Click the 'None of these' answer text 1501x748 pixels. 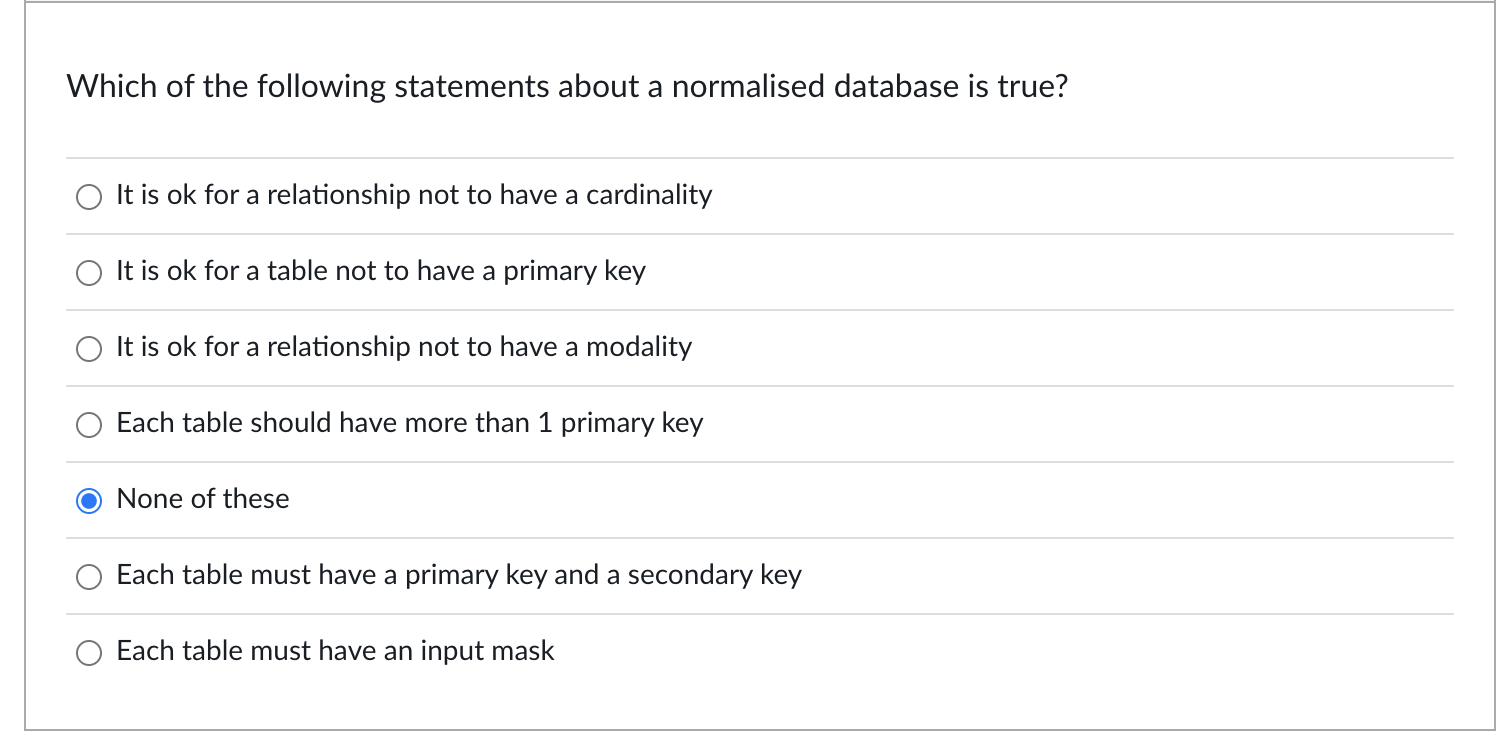point(203,499)
